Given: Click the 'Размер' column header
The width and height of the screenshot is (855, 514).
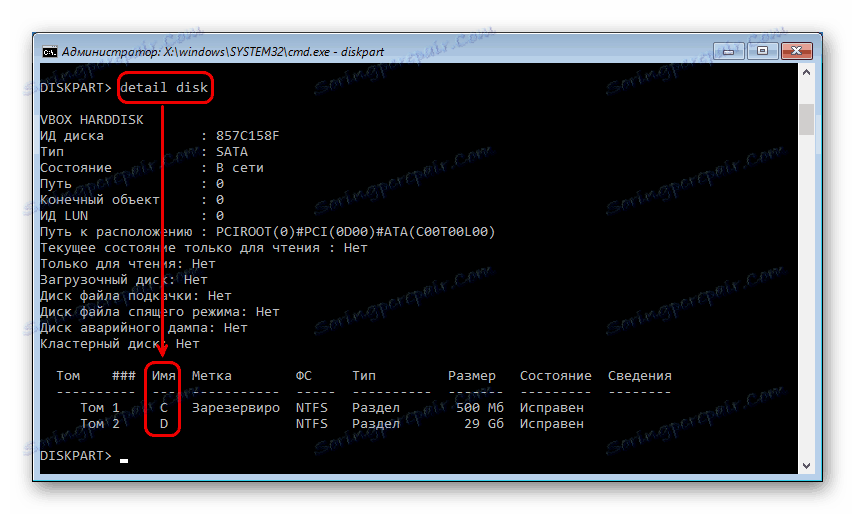Looking at the screenshot, I should pos(472,376).
